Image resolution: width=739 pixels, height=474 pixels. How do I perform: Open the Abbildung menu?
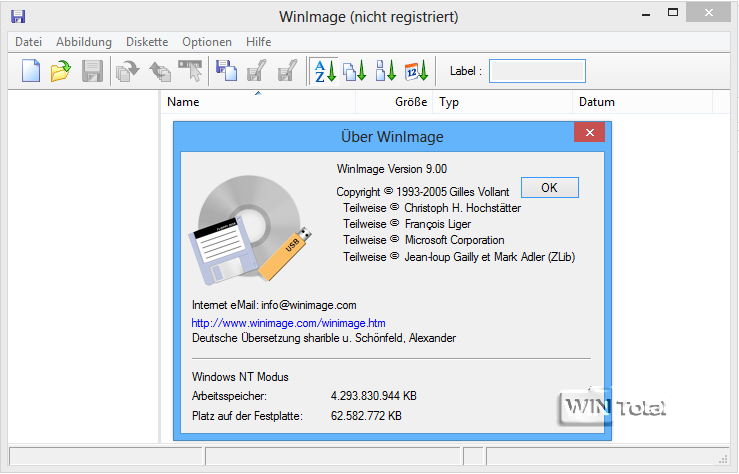[84, 42]
